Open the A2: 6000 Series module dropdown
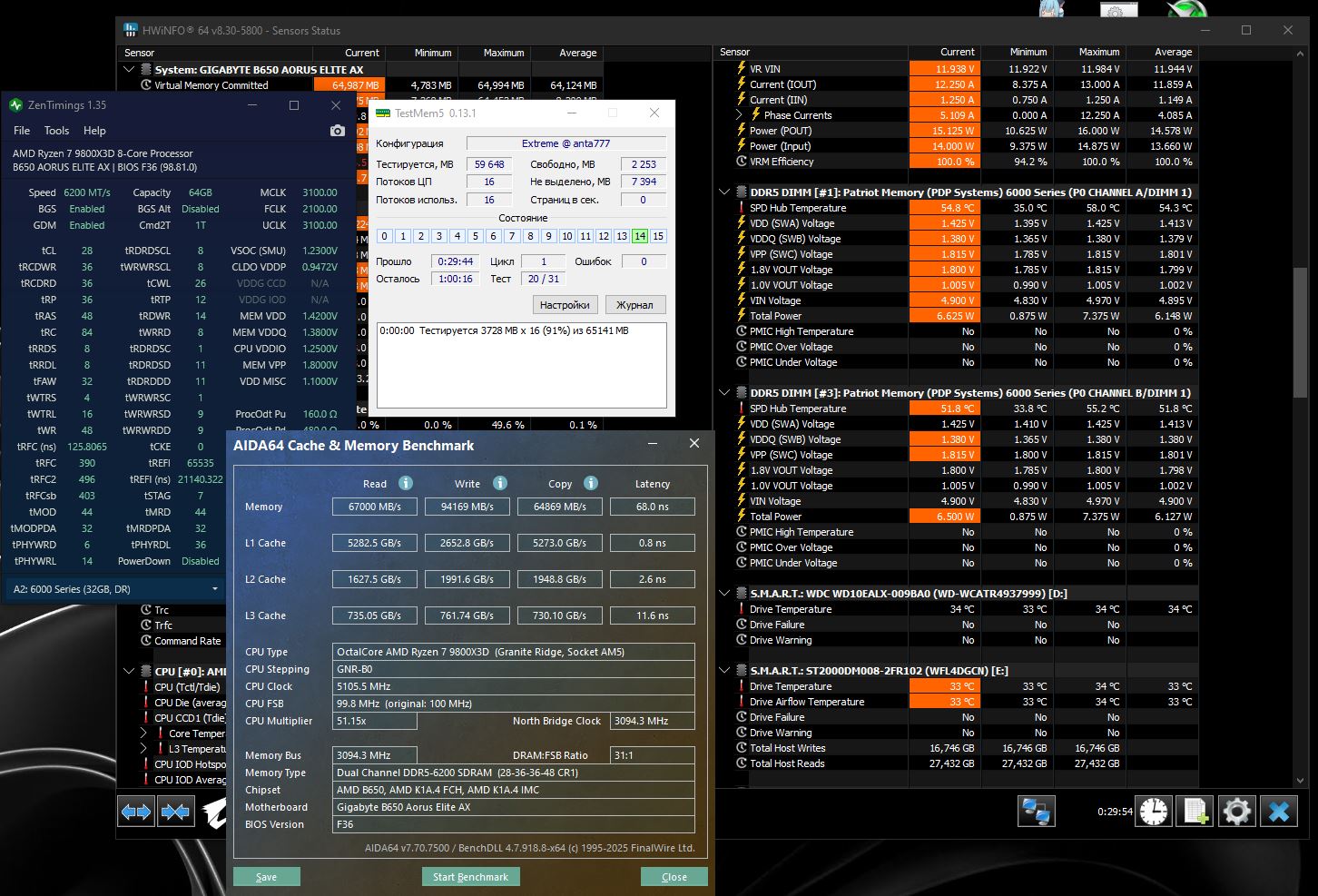 coord(115,588)
